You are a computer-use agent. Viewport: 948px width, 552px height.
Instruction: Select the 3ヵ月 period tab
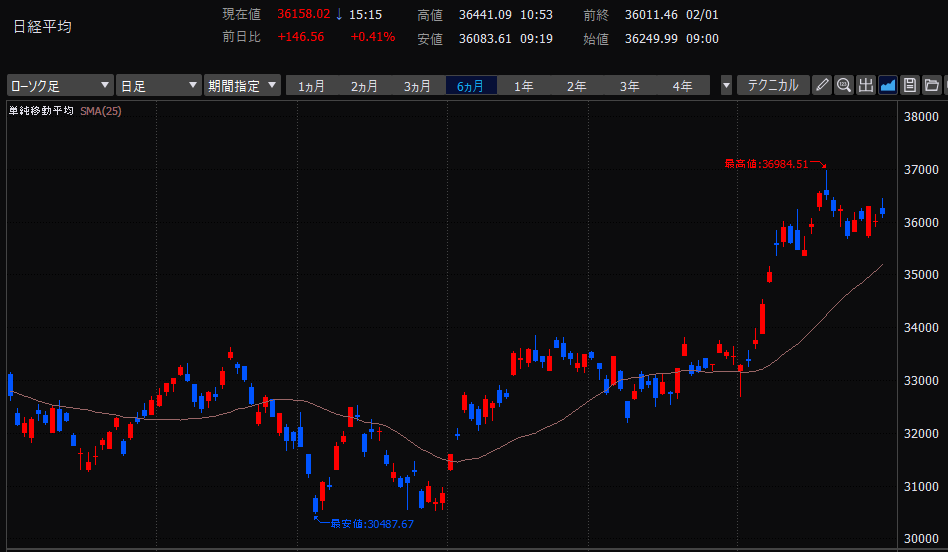point(417,86)
